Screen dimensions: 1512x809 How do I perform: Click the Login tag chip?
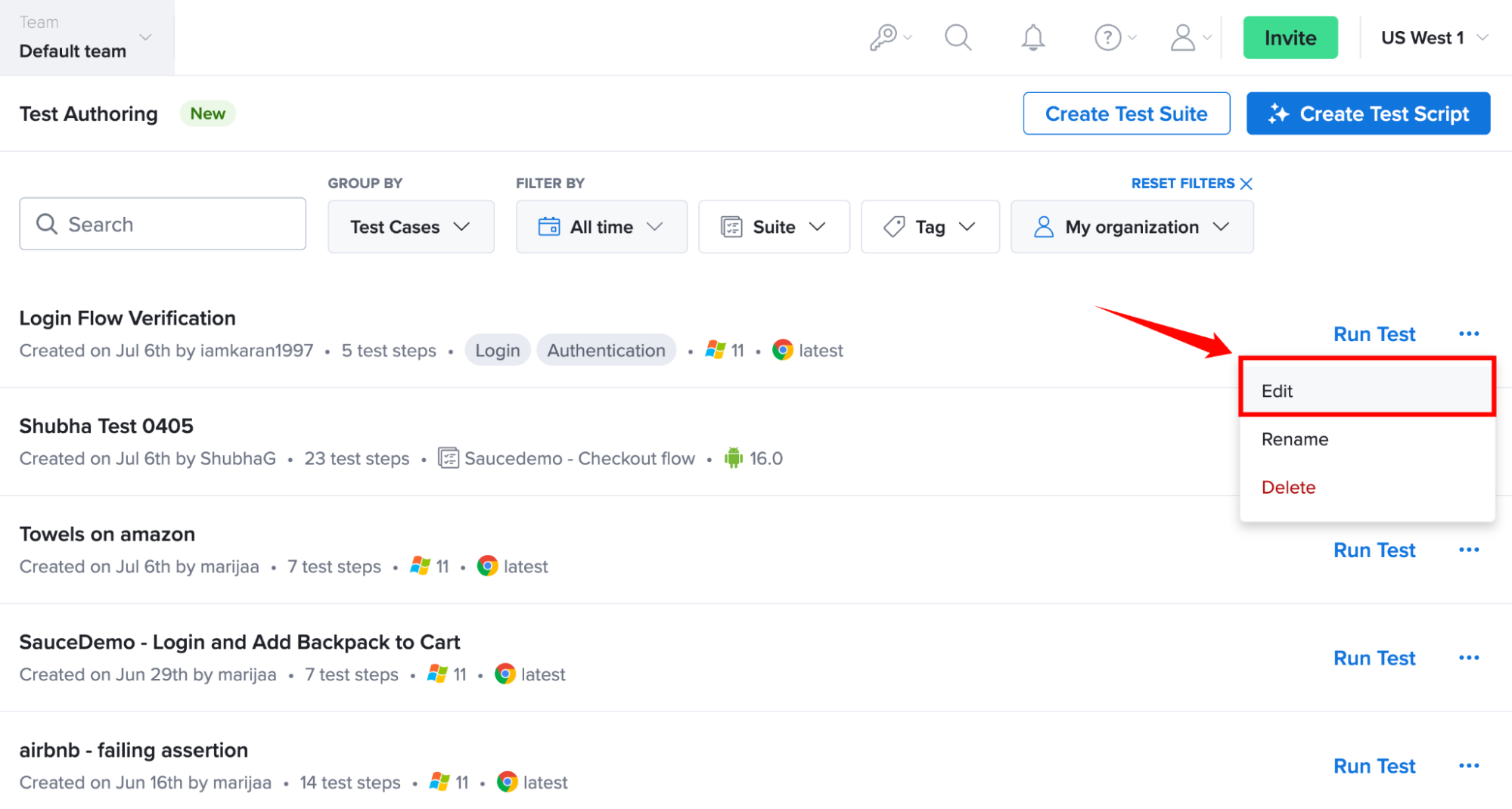click(x=497, y=350)
